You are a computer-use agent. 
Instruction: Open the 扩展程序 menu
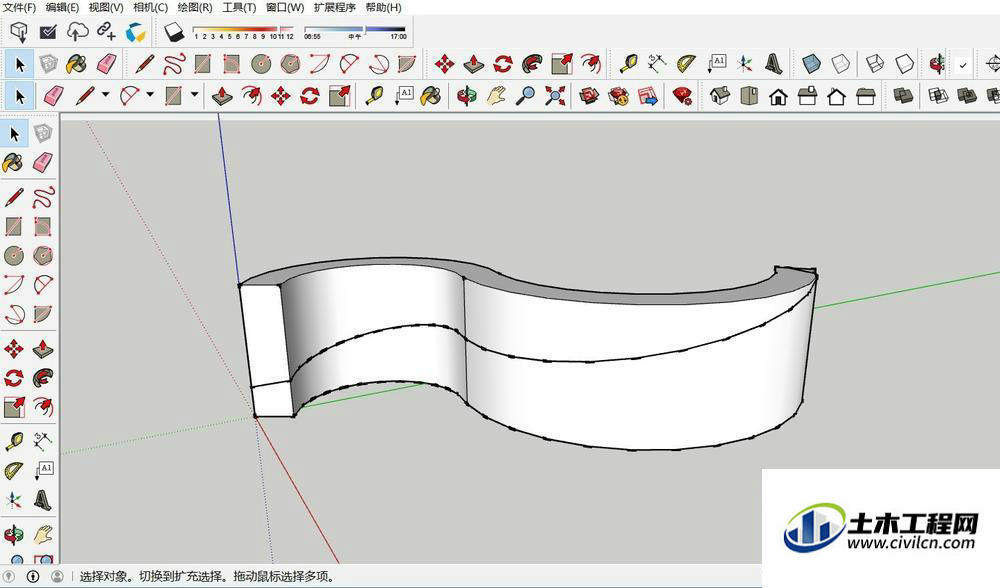[335, 7]
